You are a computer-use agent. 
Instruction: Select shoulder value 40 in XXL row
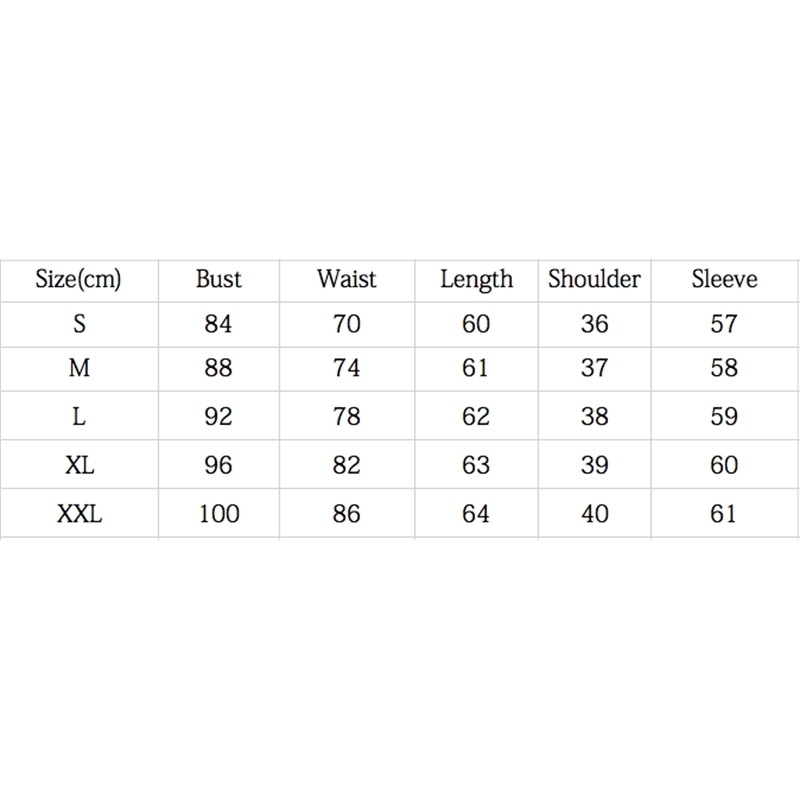pyautogui.click(x=594, y=514)
